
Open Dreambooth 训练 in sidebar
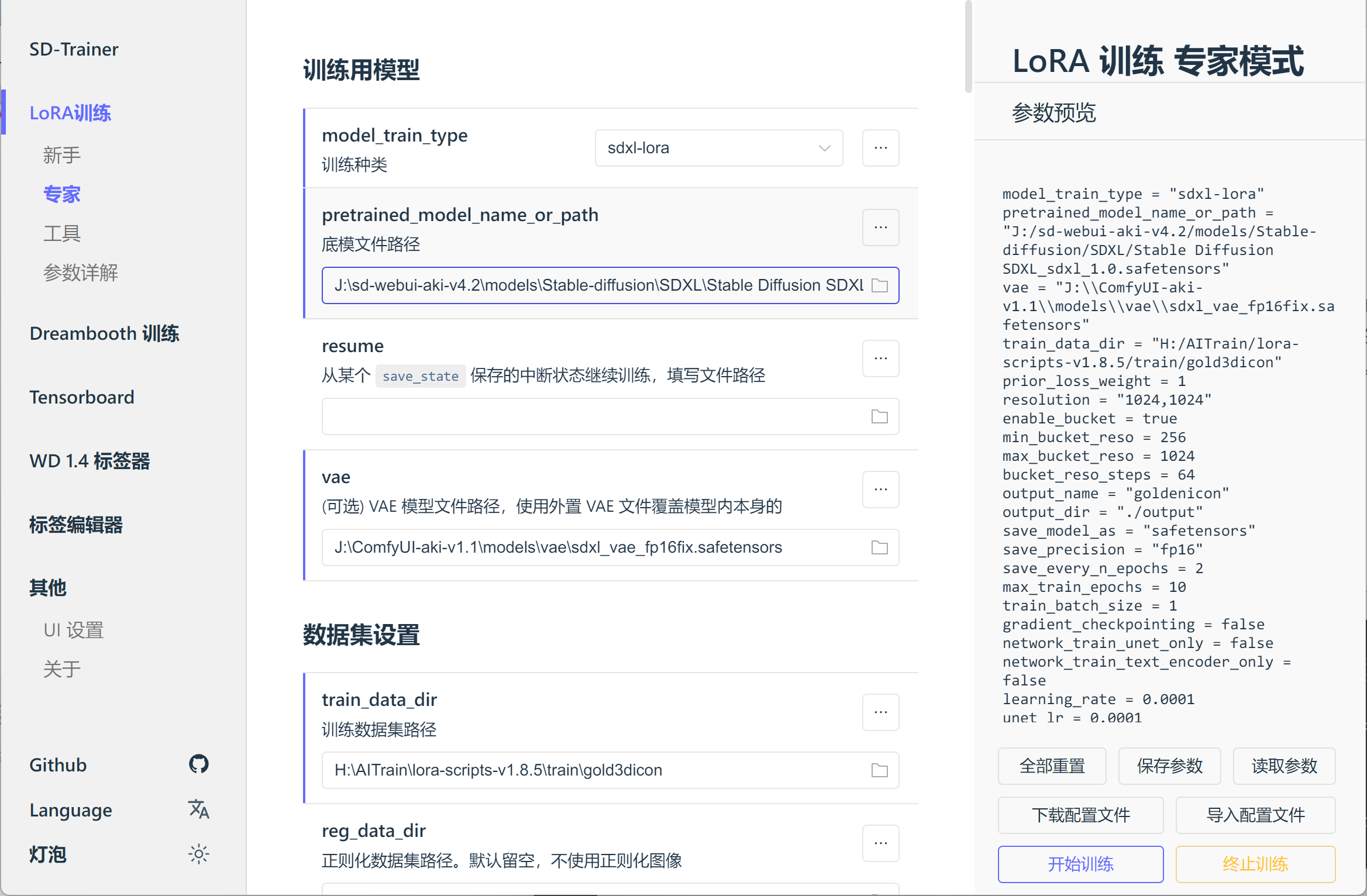coord(104,333)
